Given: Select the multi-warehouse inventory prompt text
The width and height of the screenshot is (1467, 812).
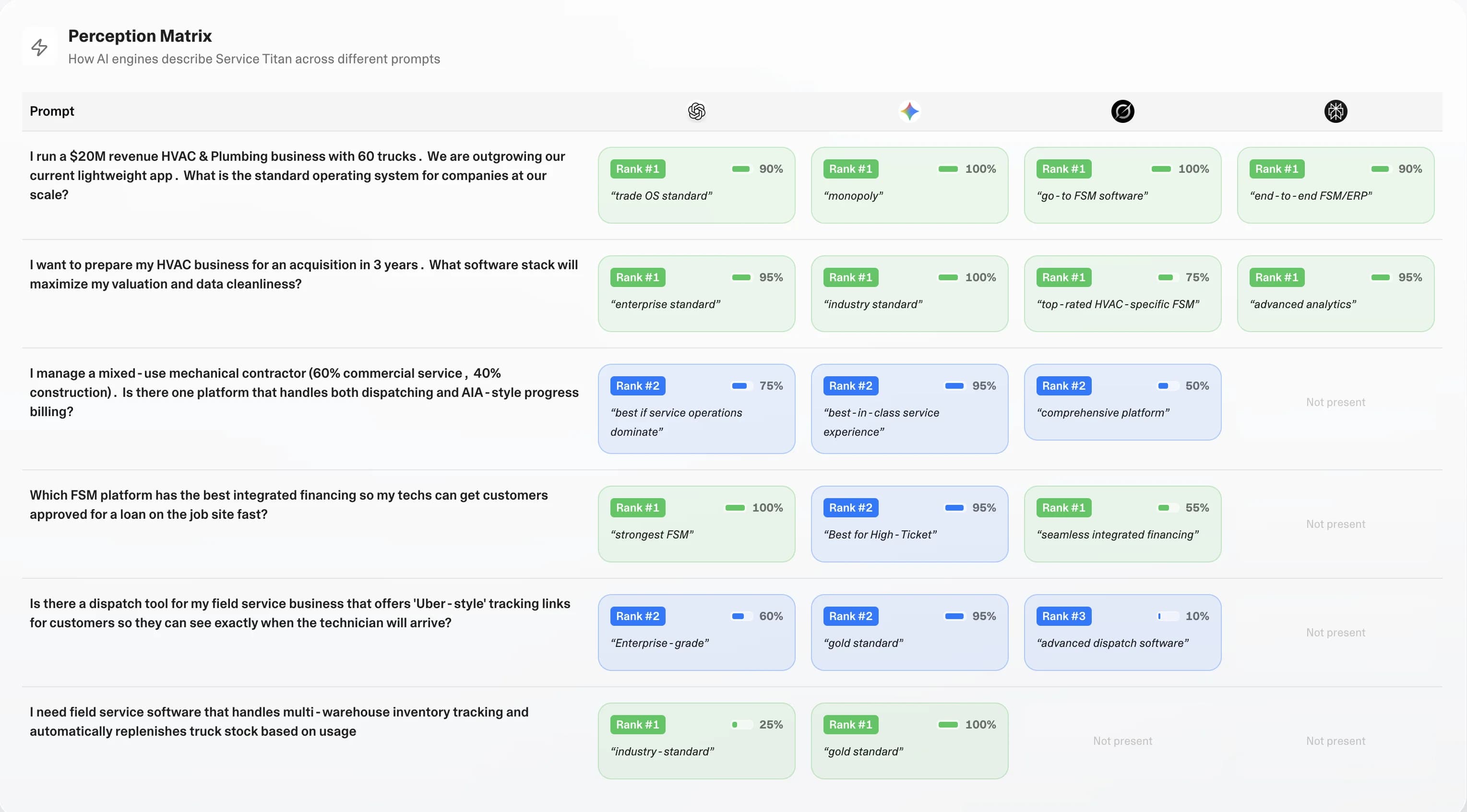Looking at the screenshot, I should tap(278, 721).
